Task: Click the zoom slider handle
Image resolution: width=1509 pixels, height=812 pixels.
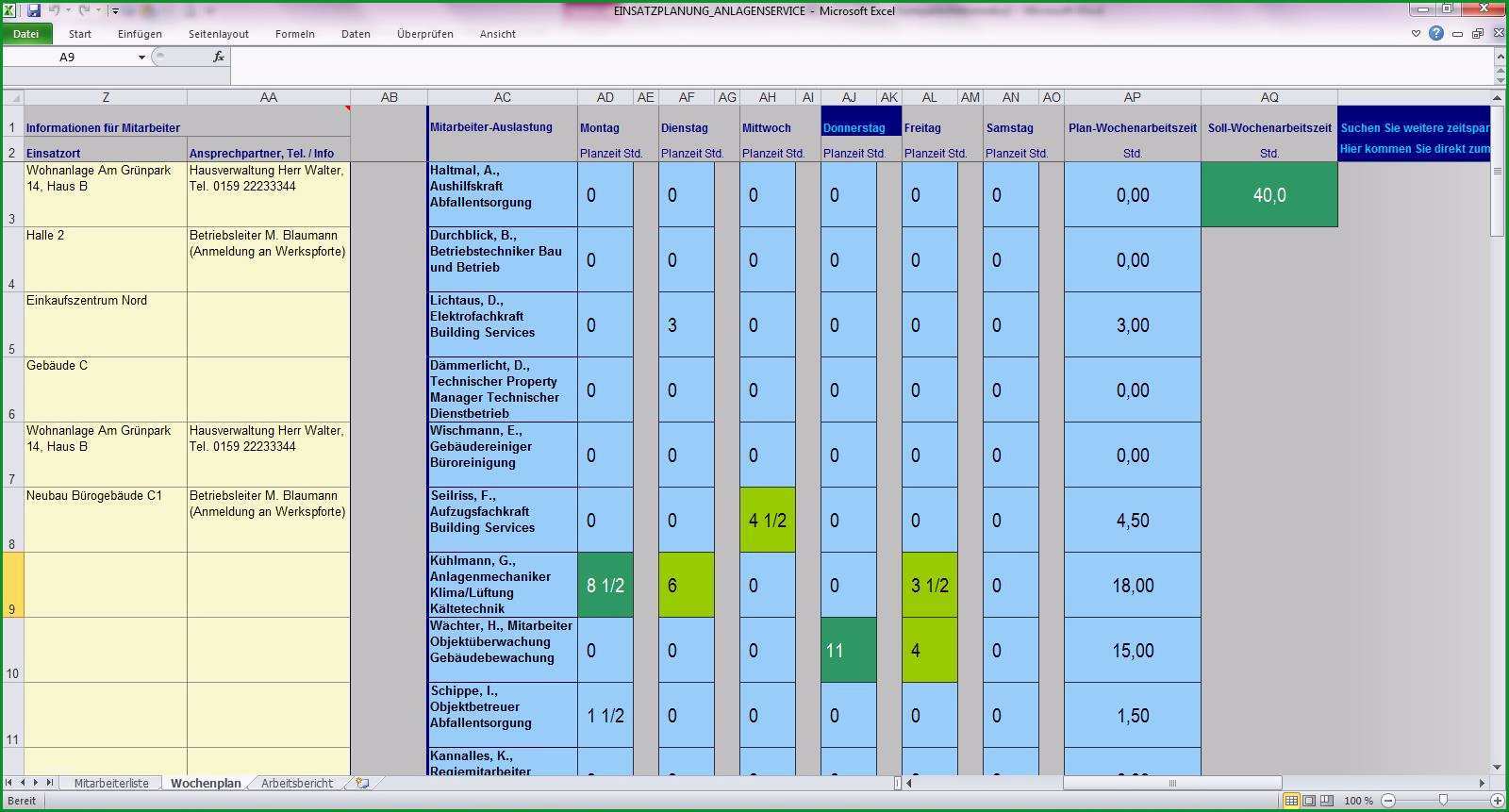Action: (x=1443, y=801)
